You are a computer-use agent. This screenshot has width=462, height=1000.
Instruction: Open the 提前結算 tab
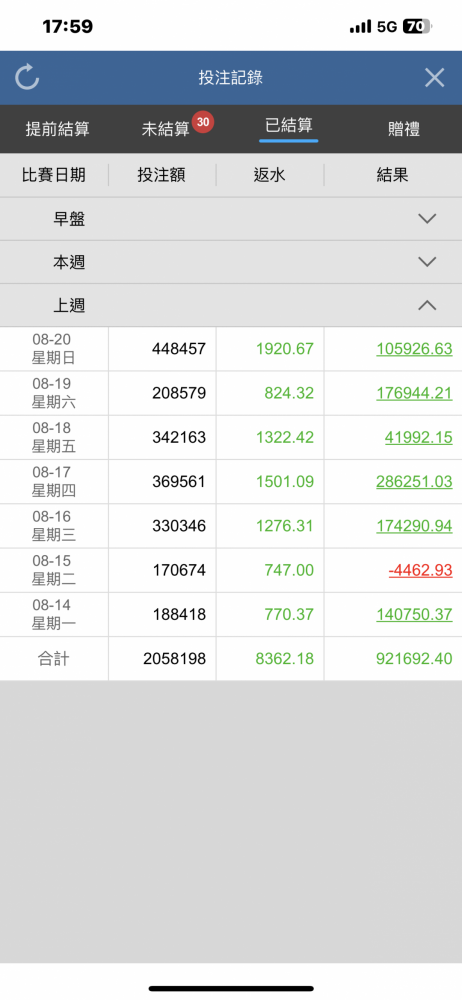click(57, 129)
